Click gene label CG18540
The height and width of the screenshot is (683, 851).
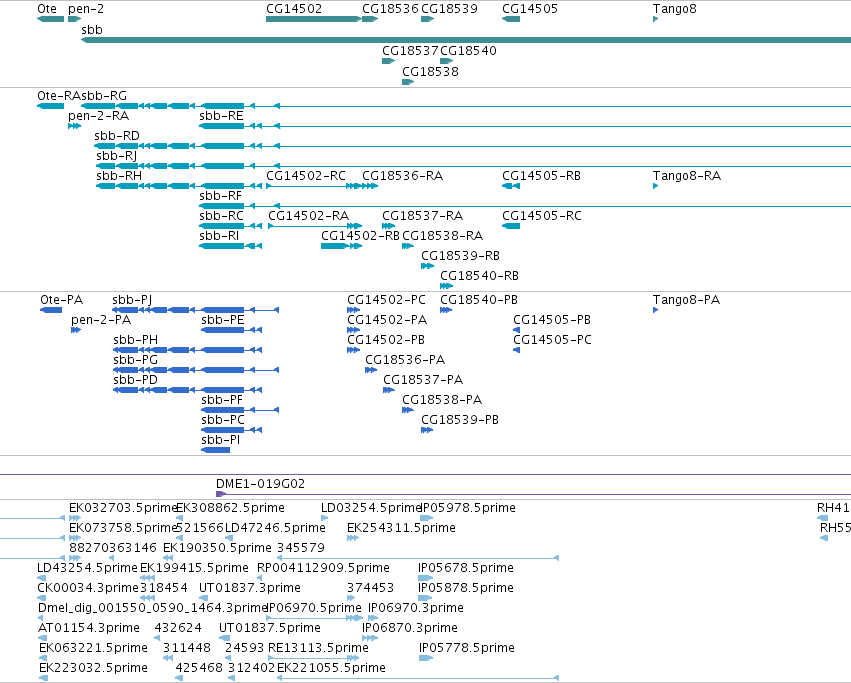[x=468, y=50]
